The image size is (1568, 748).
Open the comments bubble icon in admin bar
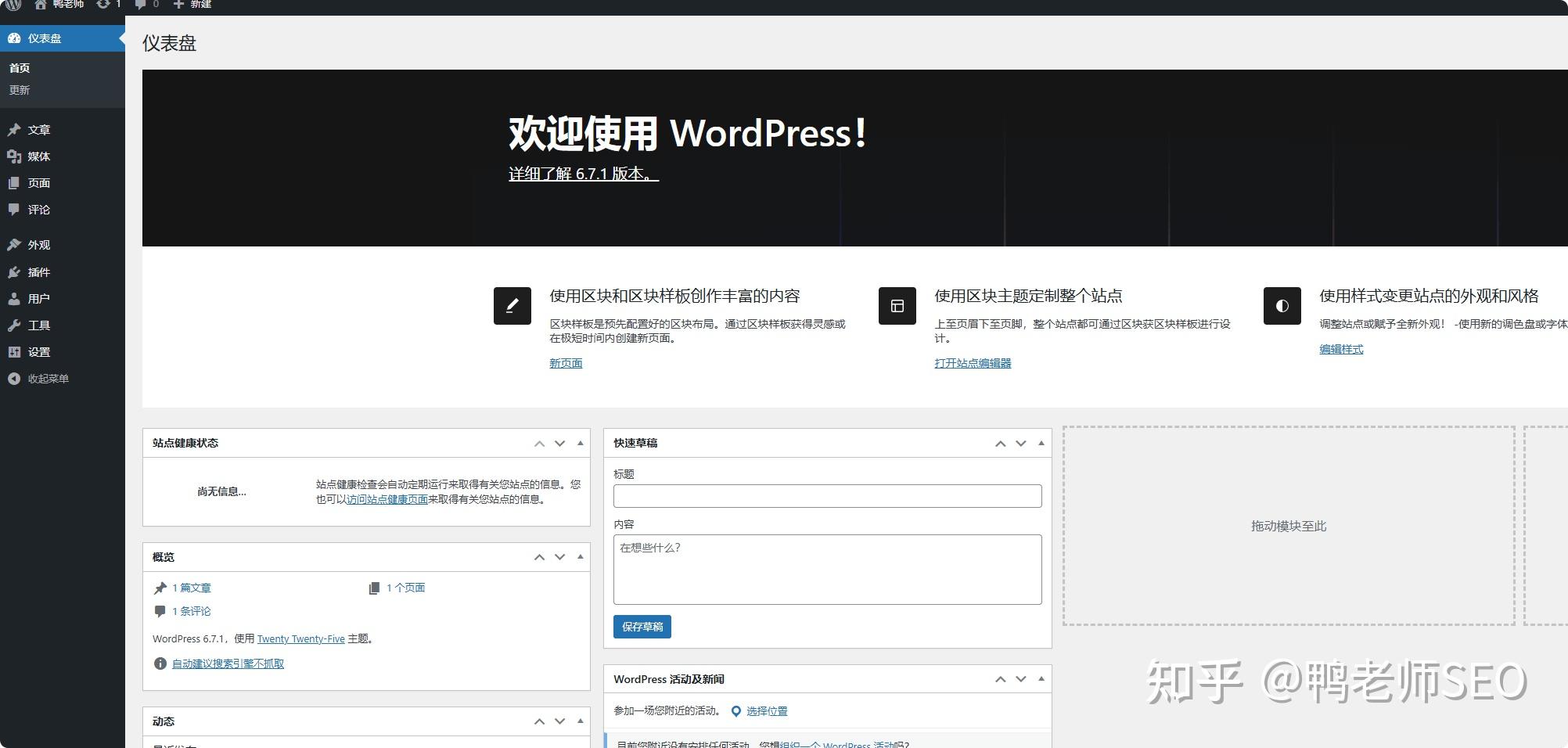pyautogui.click(x=141, y=6)
